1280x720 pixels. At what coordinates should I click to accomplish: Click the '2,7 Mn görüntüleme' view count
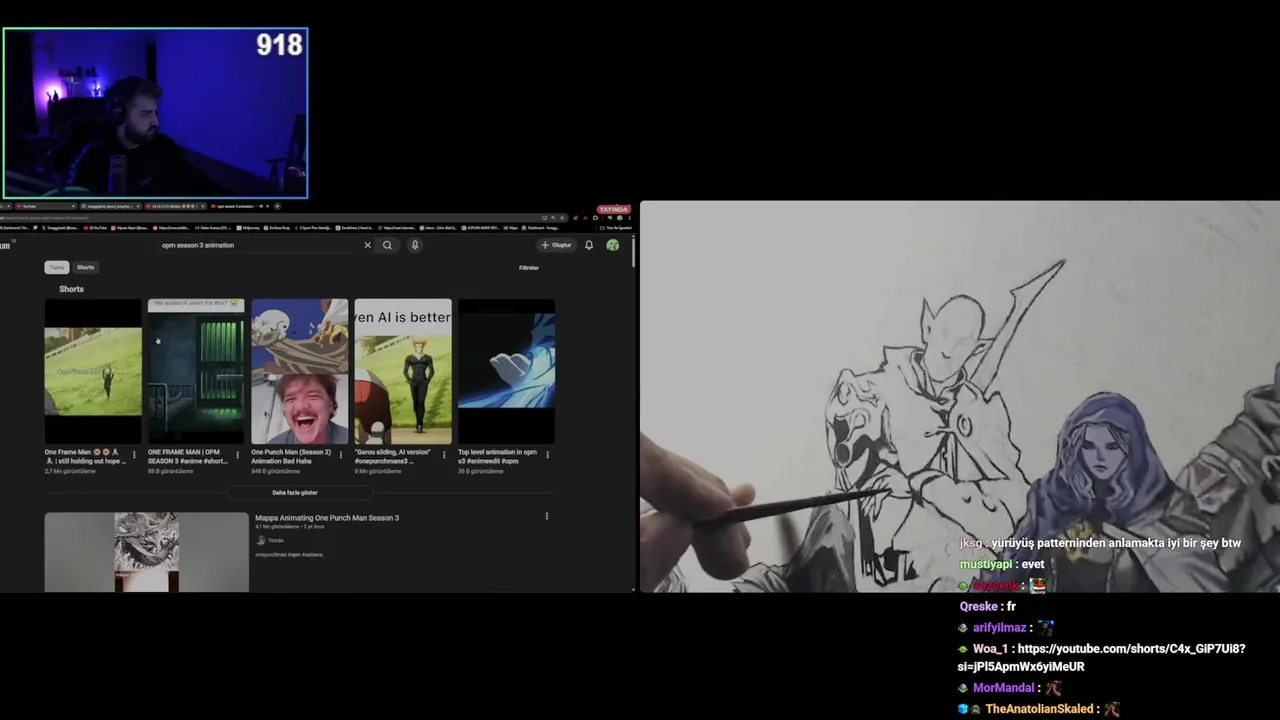coord(70,471)
